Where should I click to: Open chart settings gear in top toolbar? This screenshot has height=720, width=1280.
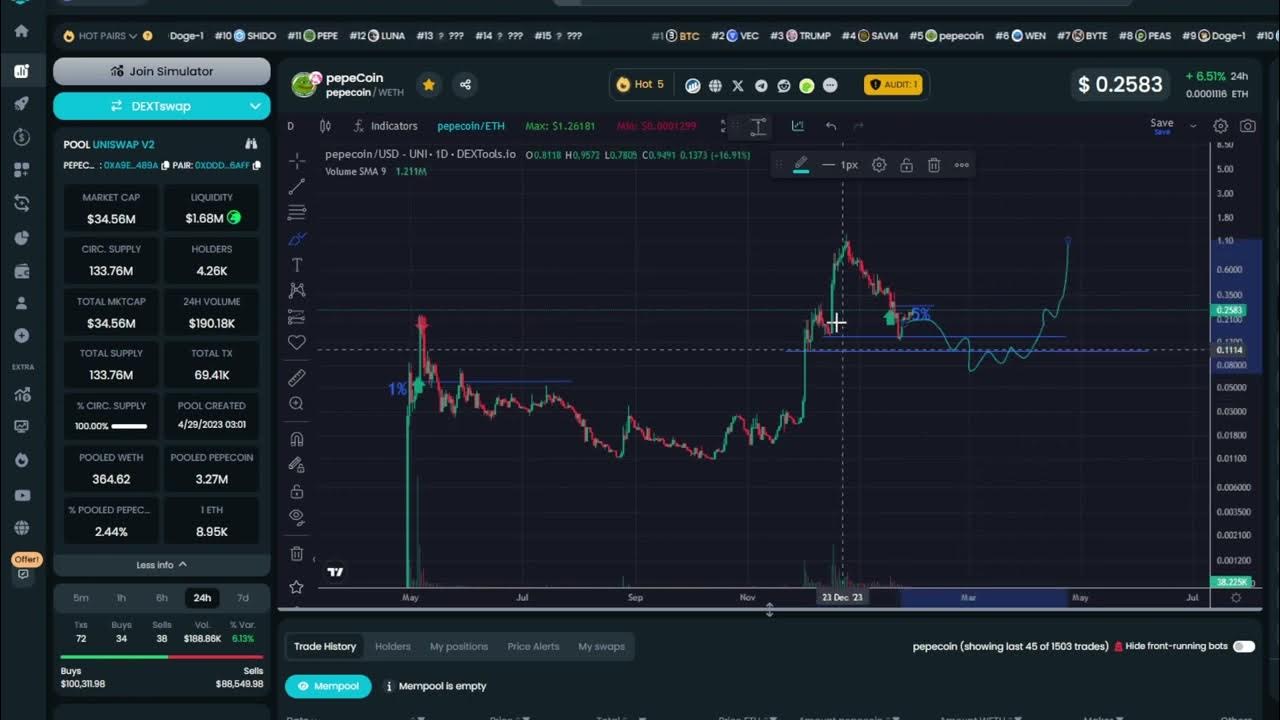tap(1221, 126)
